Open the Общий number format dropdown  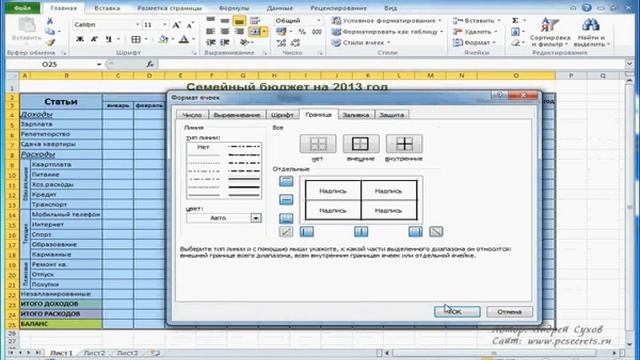pyautogui.click(x=319, y=20)
